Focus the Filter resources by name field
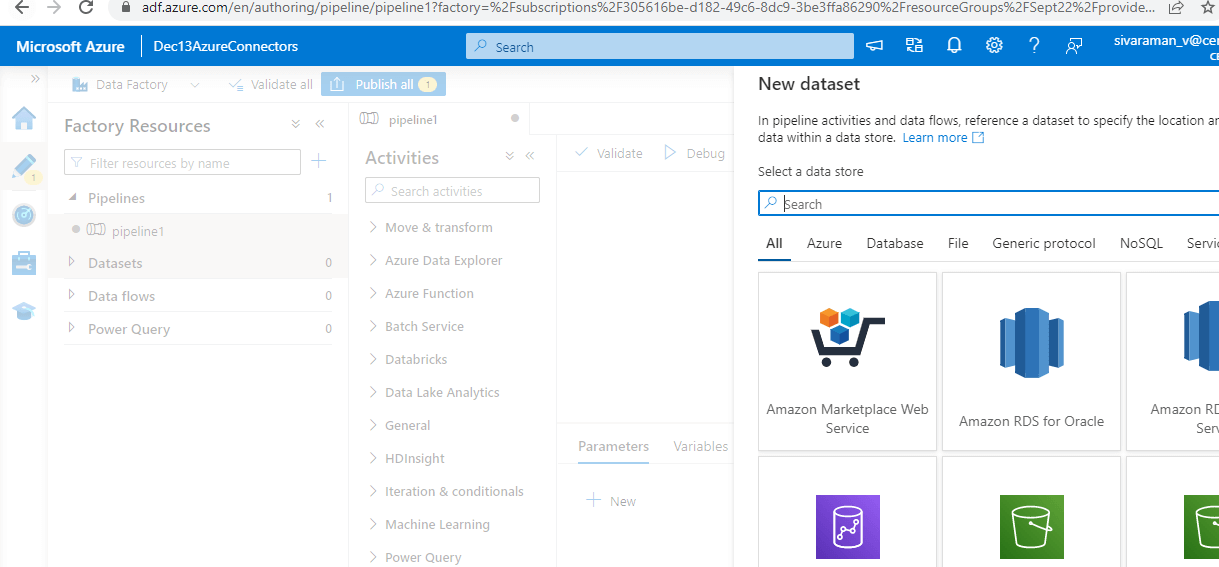 click(182, 162)
